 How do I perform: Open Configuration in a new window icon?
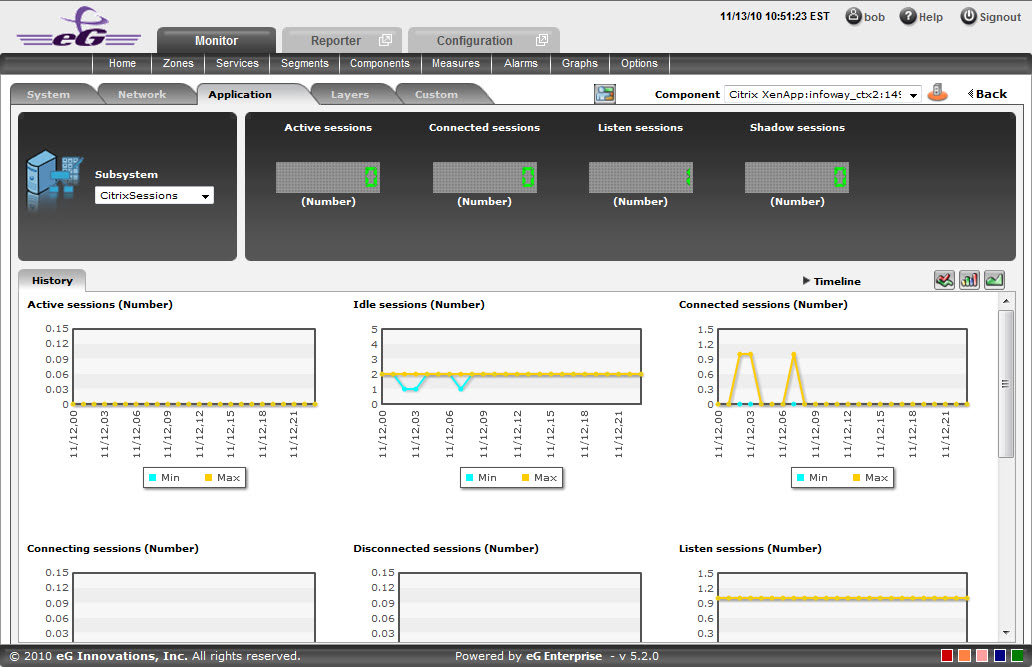point(542,40)
